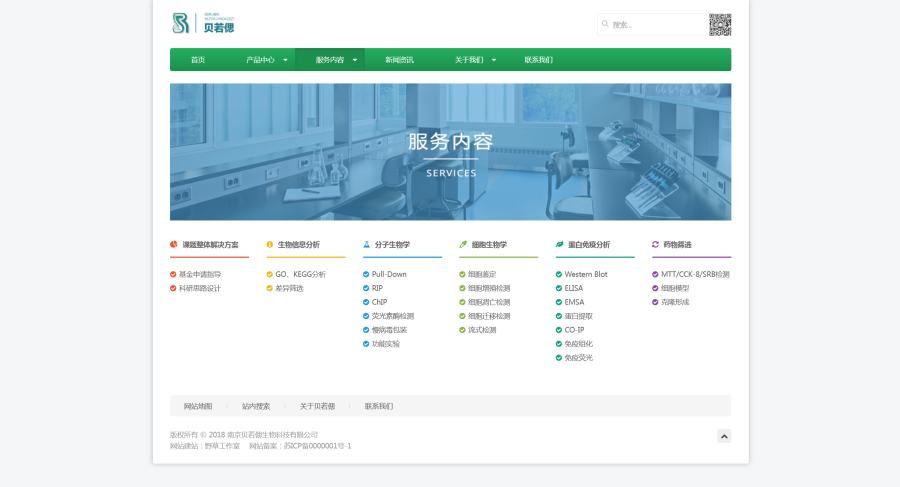The width and height of the screenshot is (900, 487).
Task: Click the leaf icon beside 蛋白免疫分析
Action: pos(559,244)
